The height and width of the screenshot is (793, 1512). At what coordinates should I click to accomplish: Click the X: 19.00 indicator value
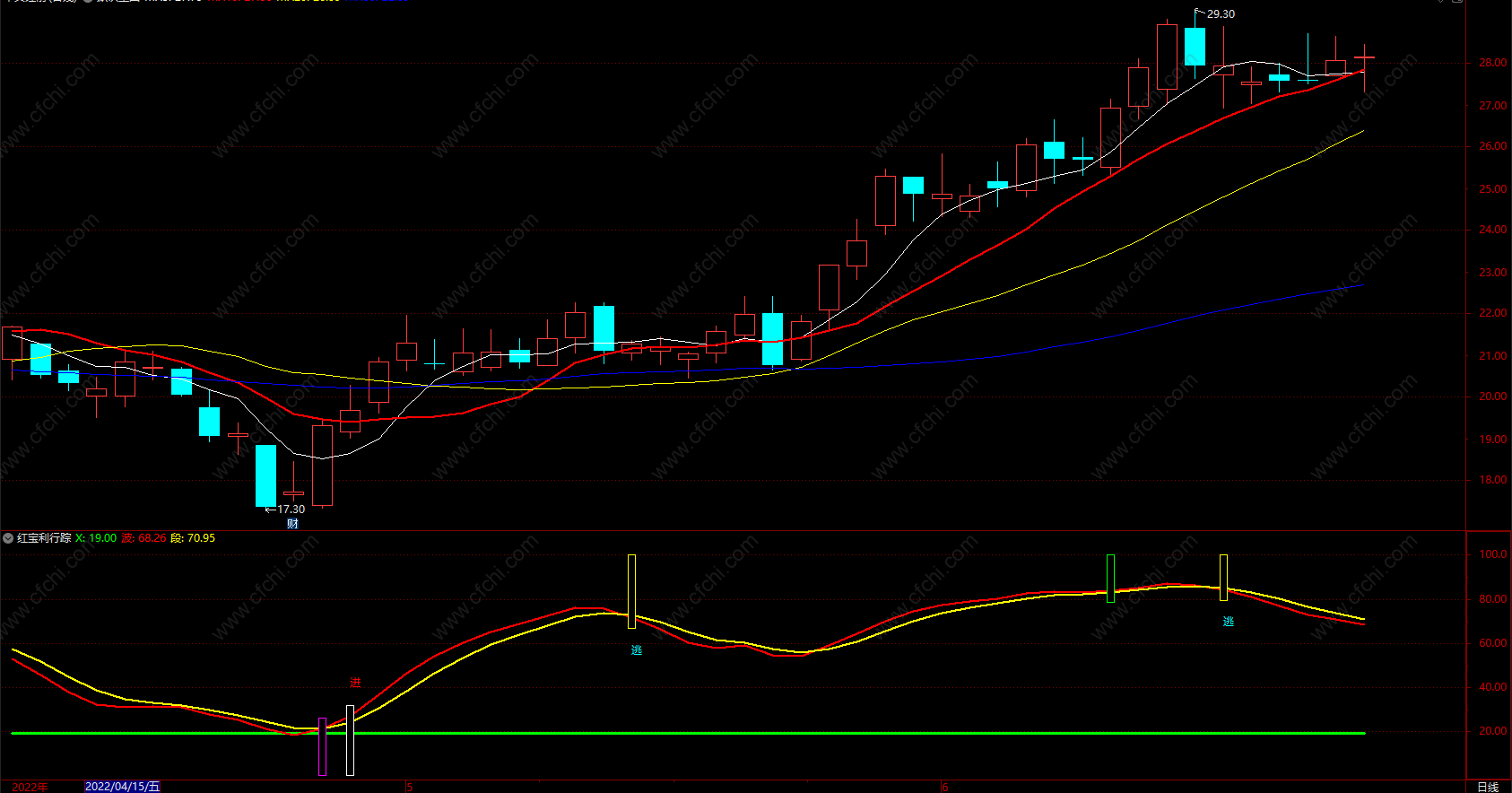click(x=96, y=538)
